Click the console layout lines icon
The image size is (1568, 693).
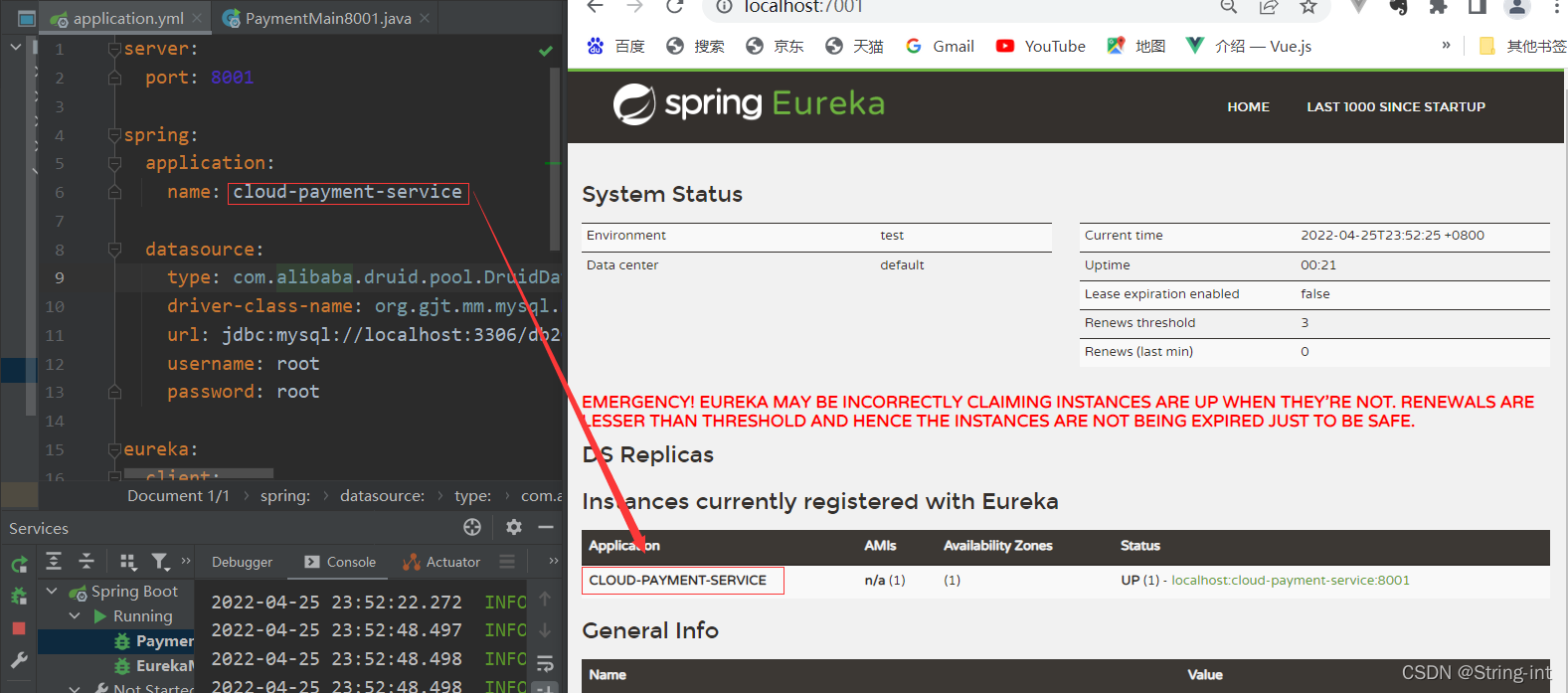point(507,562)
